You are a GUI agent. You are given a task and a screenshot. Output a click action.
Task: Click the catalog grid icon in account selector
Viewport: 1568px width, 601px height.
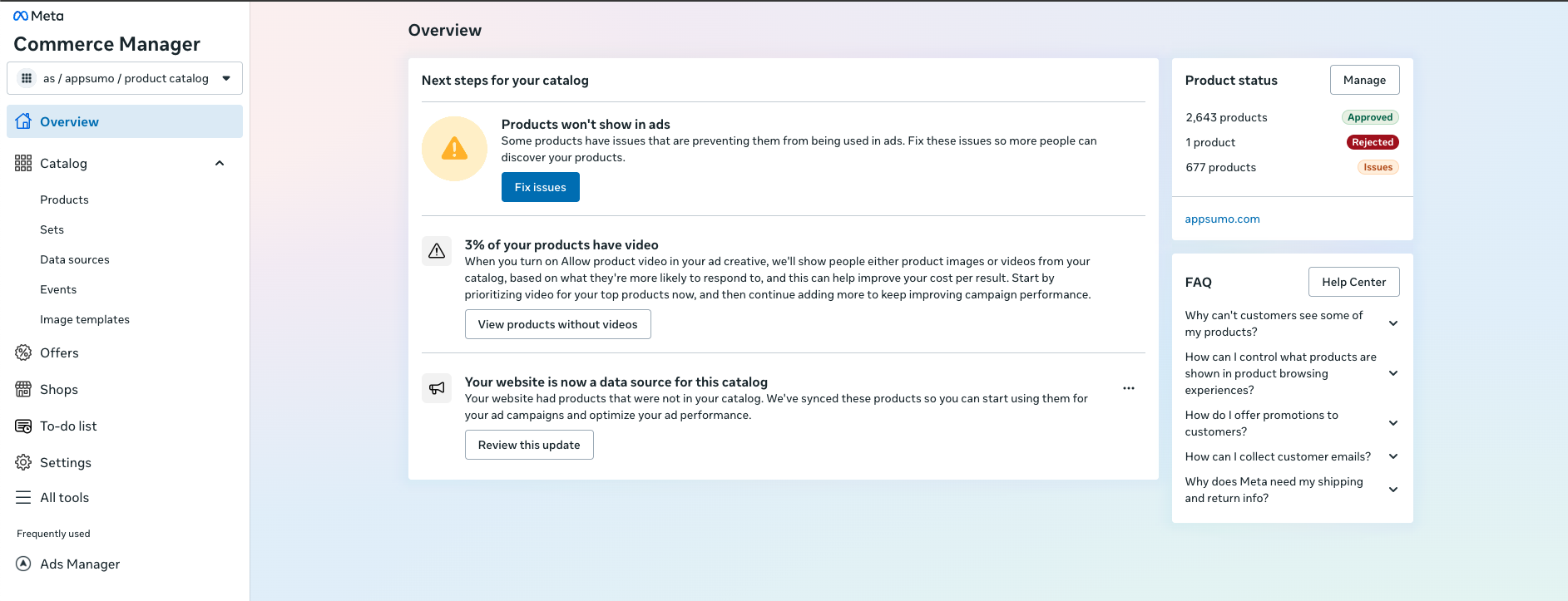click(27, 78)
